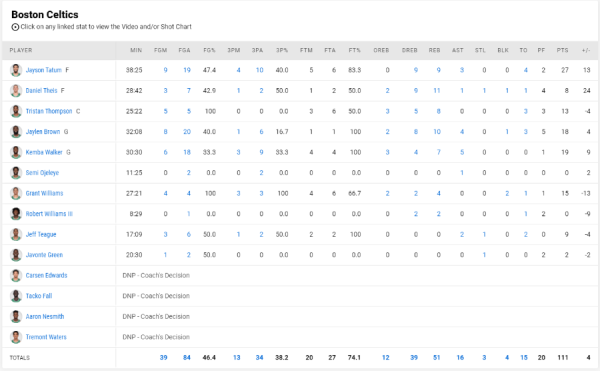This screenshot has width=600, height=371.
Task: Open Tremont Waters player link
Action: 46,337
